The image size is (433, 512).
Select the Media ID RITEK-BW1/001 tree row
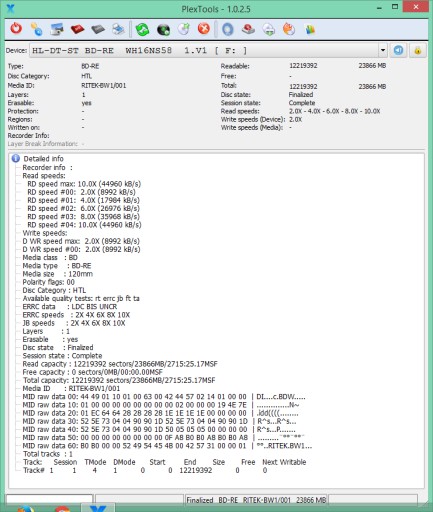71,389
